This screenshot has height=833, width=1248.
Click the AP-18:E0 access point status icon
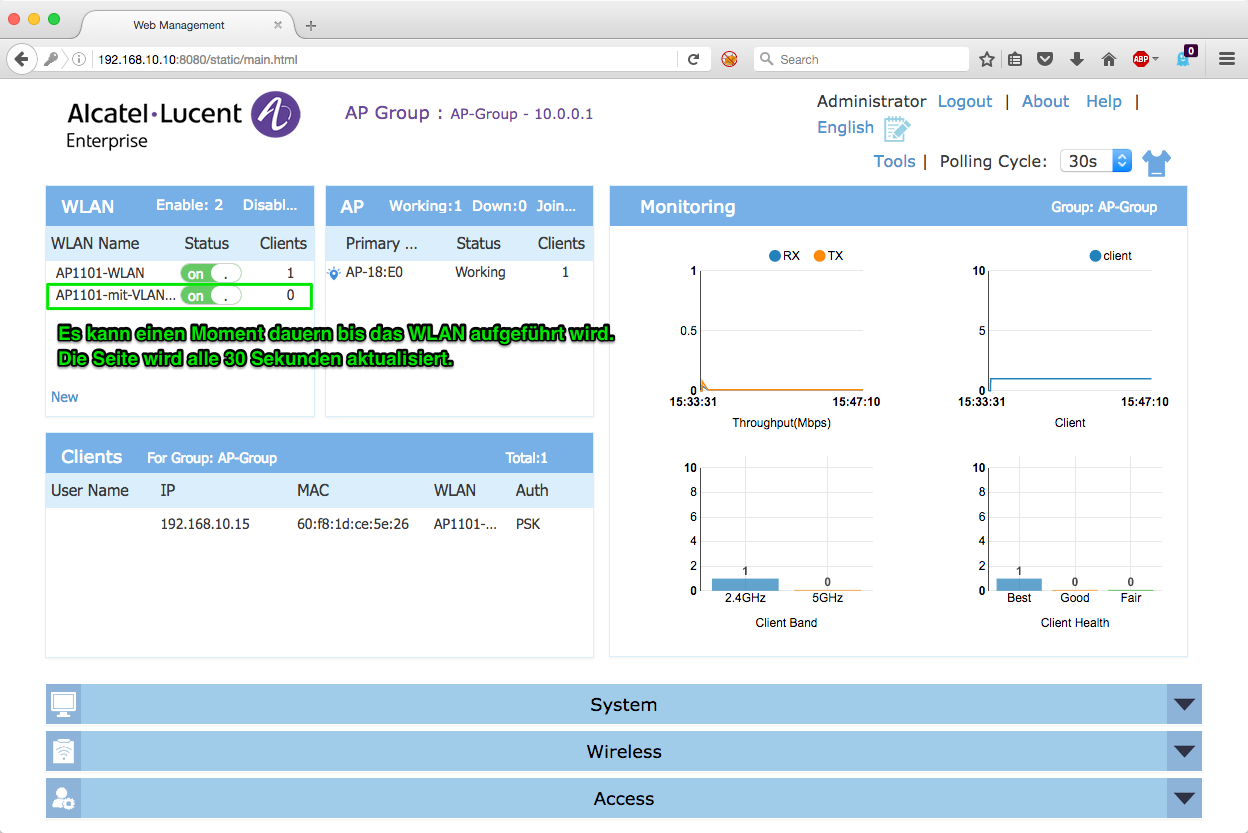(334, 273)
